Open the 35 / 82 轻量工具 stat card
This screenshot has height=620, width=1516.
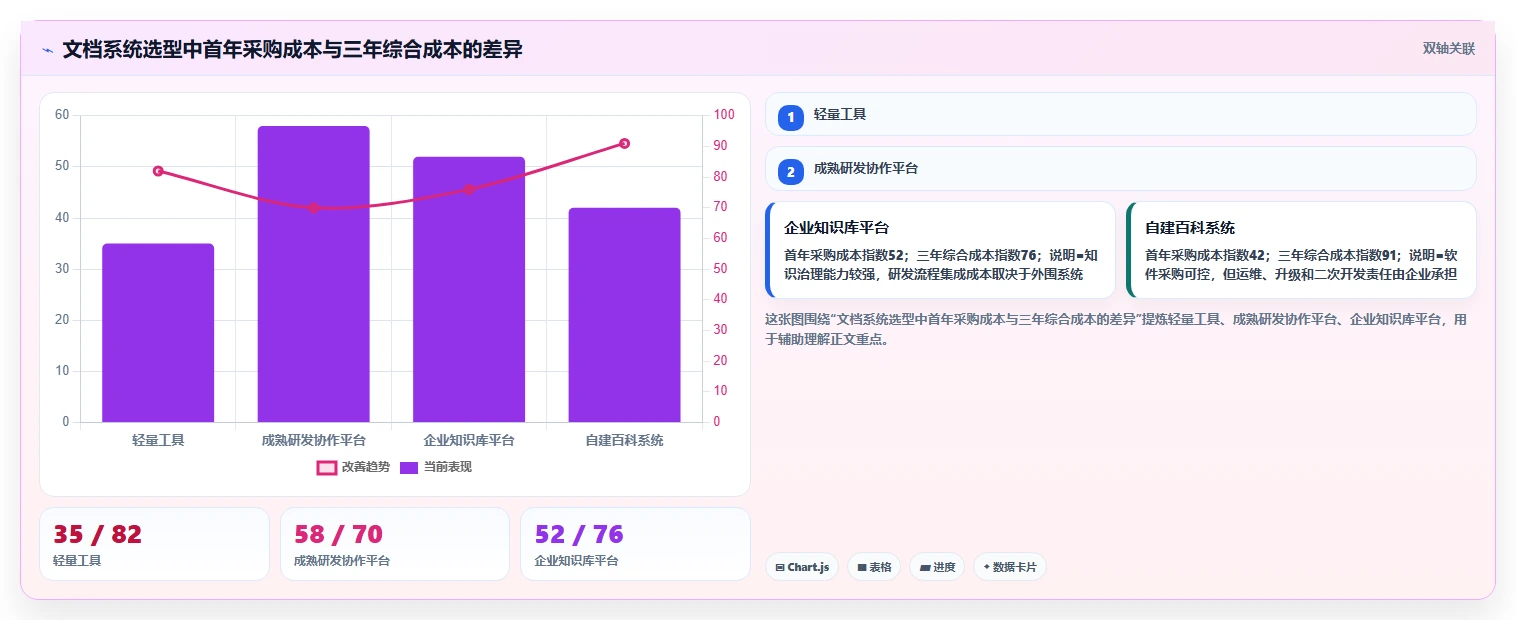tap(154, 544)
